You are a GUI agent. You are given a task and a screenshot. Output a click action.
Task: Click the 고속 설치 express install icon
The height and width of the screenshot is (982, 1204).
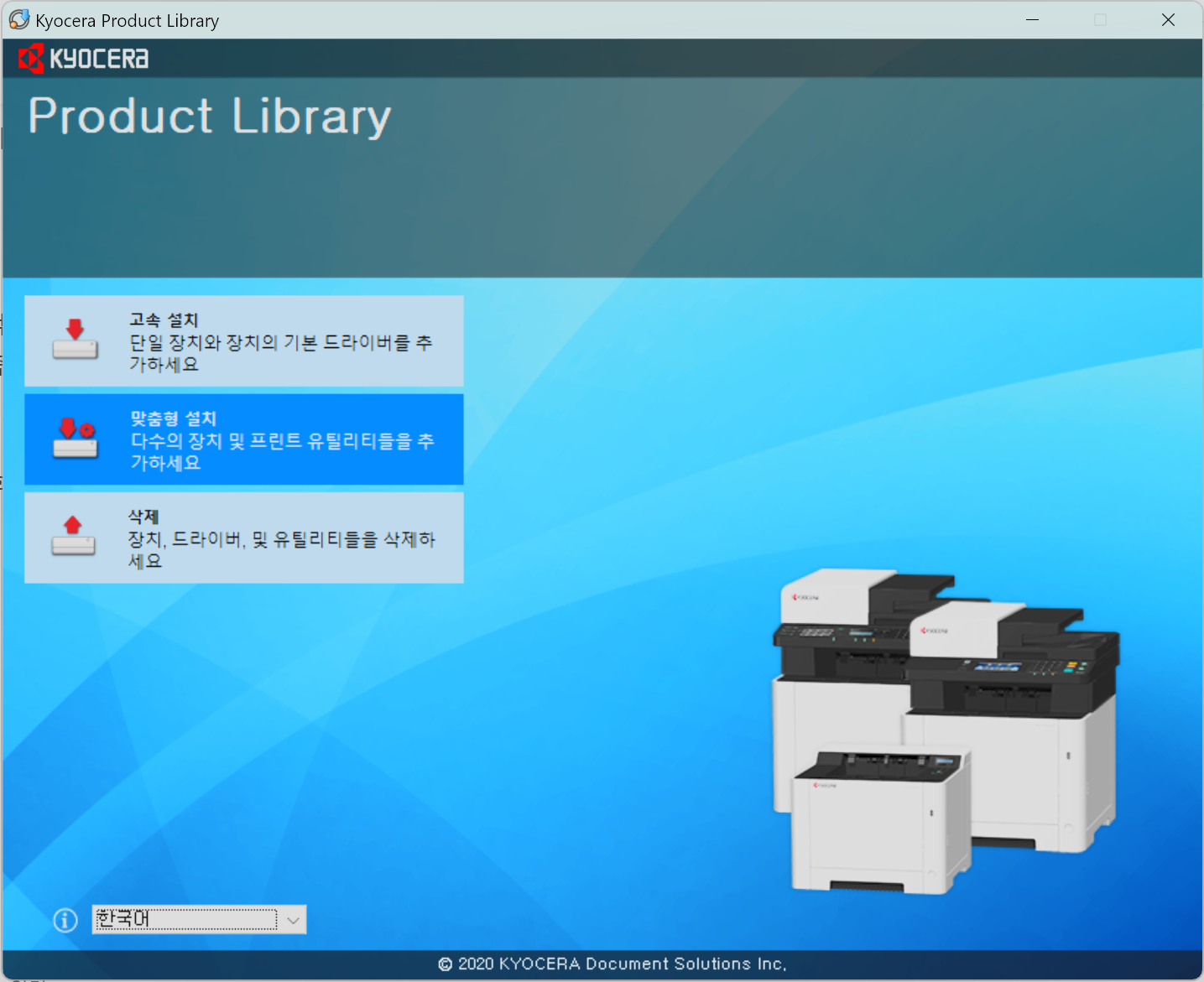tap(76, 340)
